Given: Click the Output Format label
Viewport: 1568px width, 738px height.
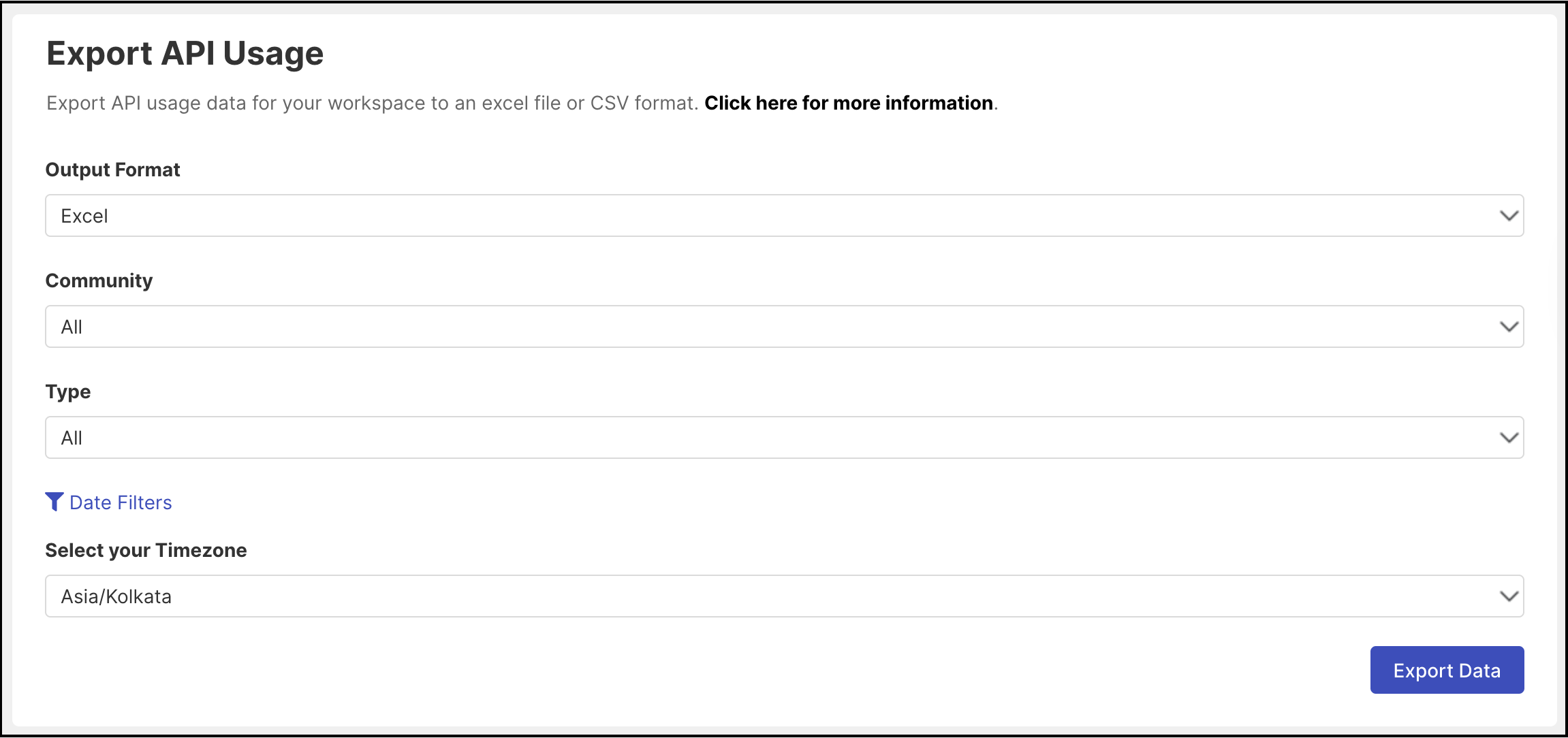Looking at the screenshot, I should (x=112, y=170).
